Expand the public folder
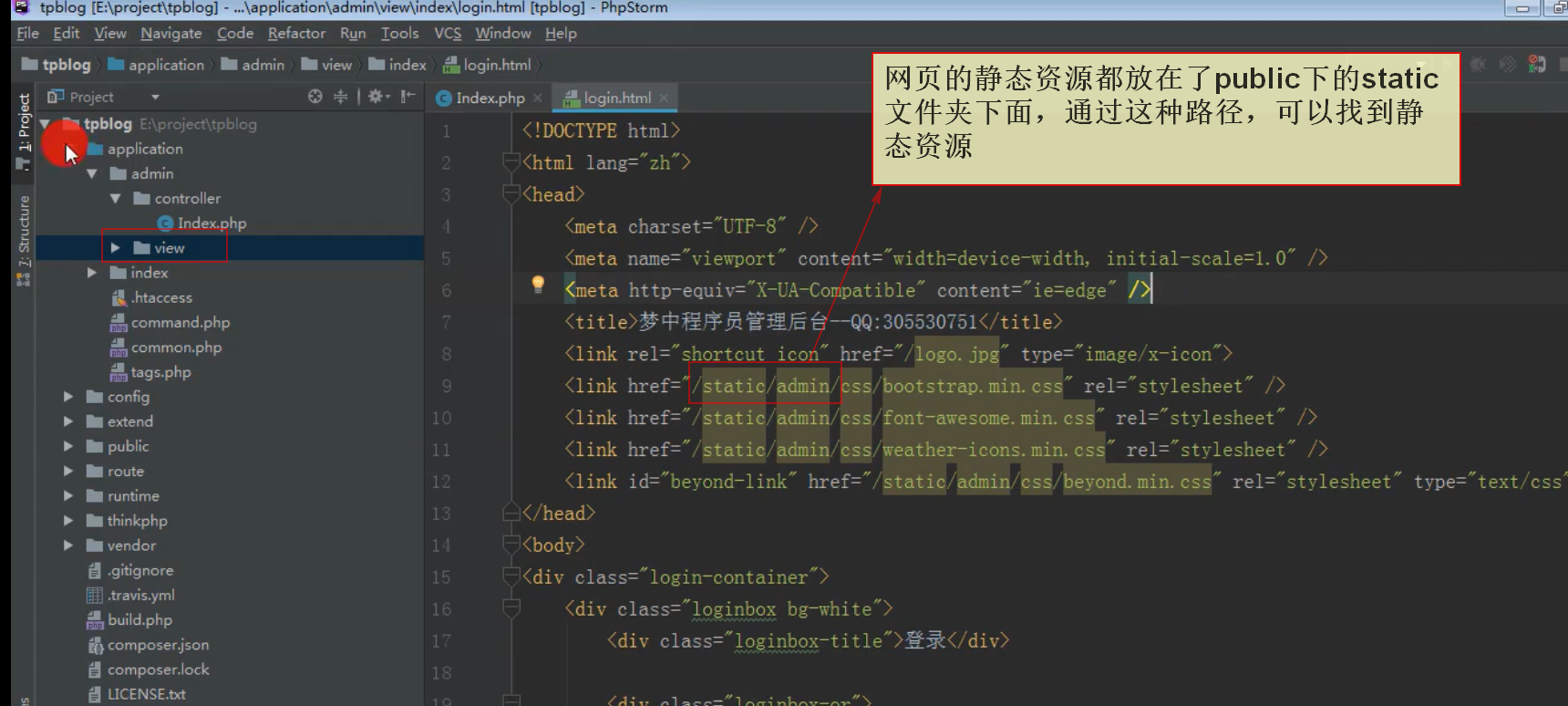Viewport: 1568px width, 706px height. coord(67,446)
